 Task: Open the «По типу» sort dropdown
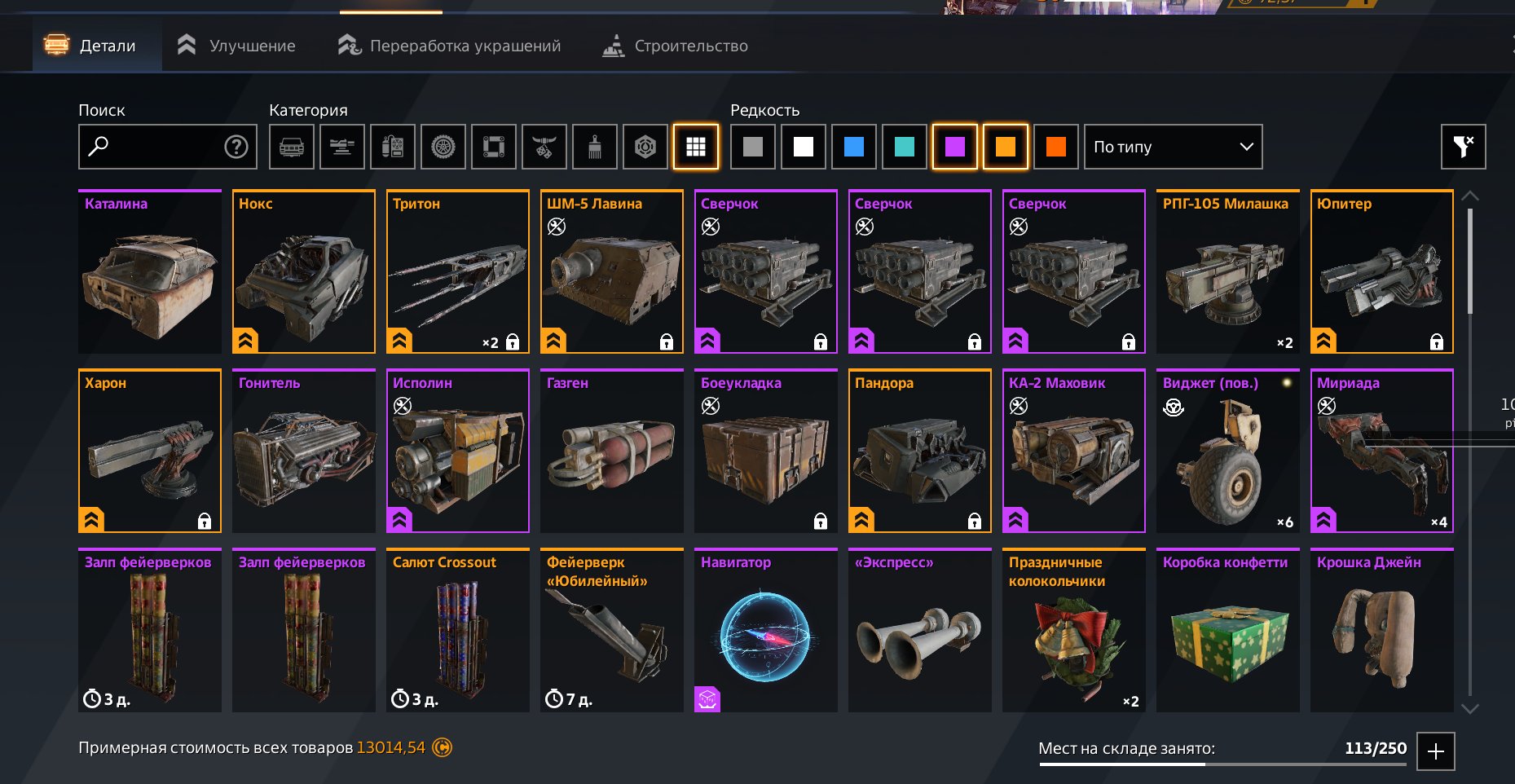[x=1174, y=147]
